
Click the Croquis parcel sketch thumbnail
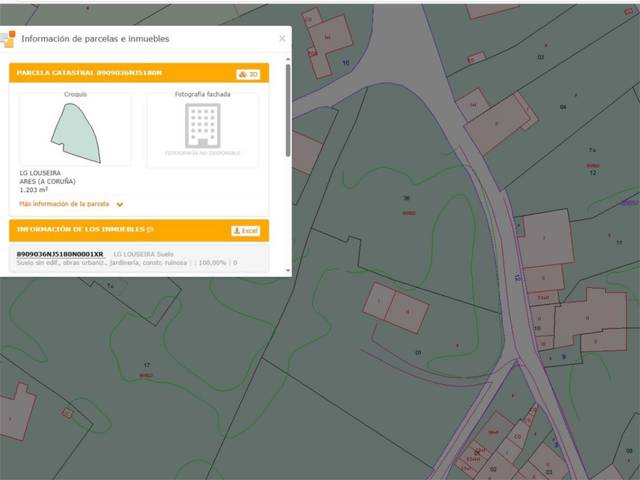coord(75,130)
